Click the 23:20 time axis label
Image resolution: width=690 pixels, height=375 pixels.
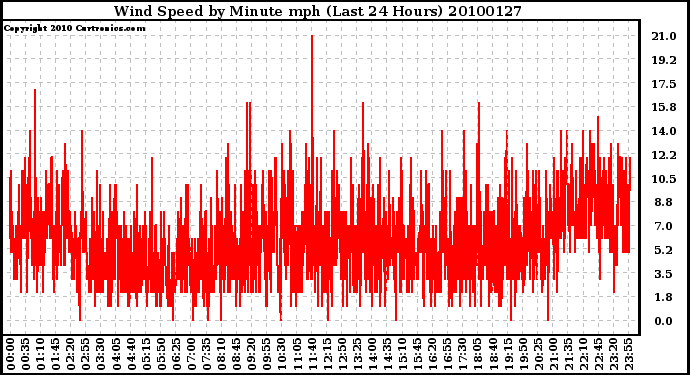613,355
